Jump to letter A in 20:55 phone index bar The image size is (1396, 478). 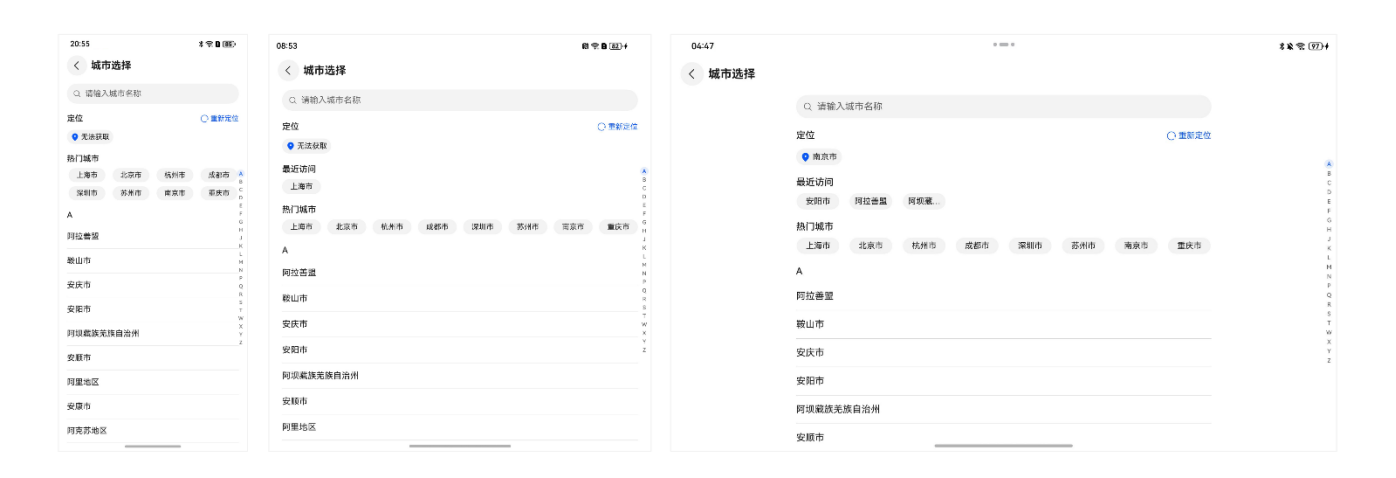tap(241, 174)
